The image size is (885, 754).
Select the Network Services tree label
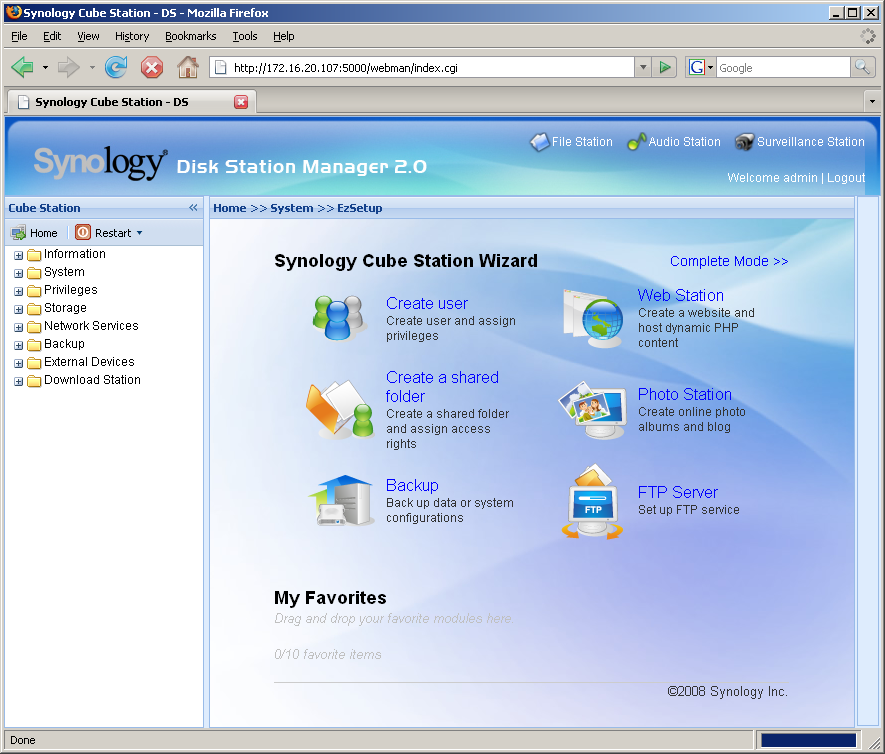pyautogui.click(x=91, y=326)
